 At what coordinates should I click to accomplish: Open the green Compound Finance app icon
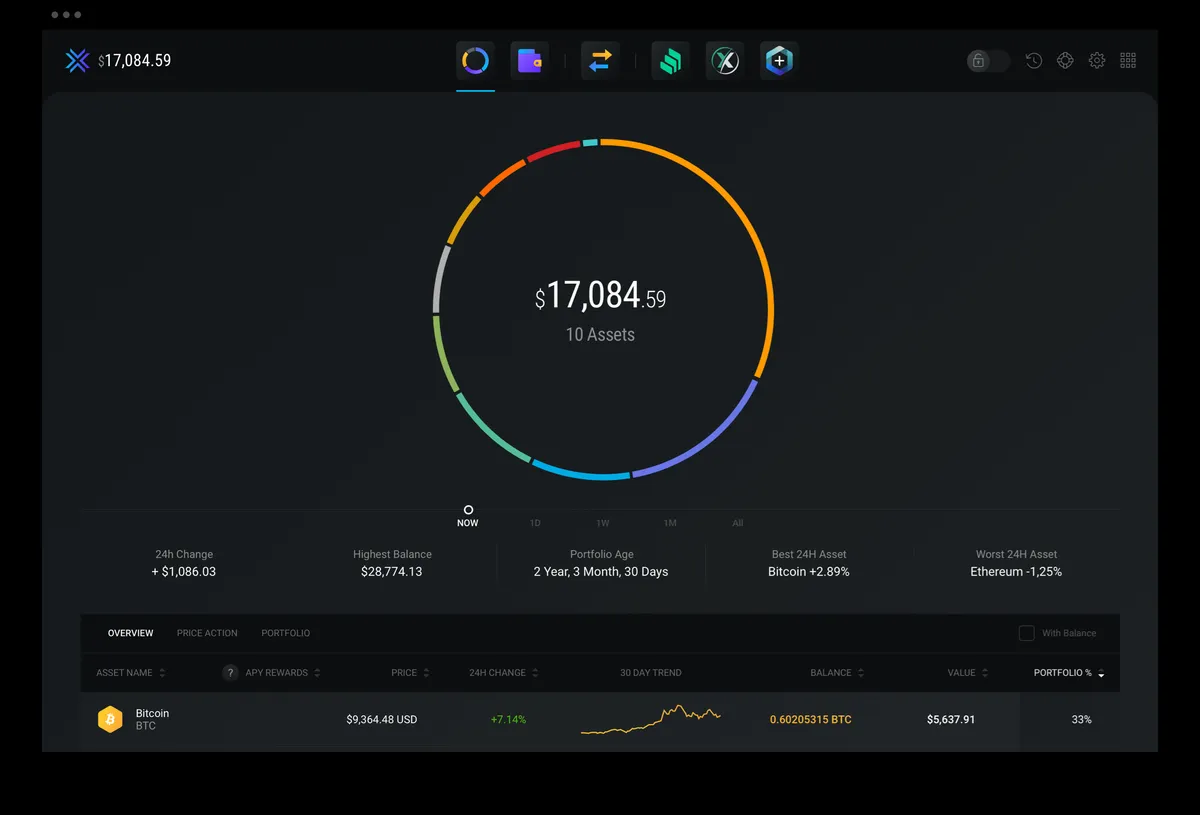tap(670, 61)
